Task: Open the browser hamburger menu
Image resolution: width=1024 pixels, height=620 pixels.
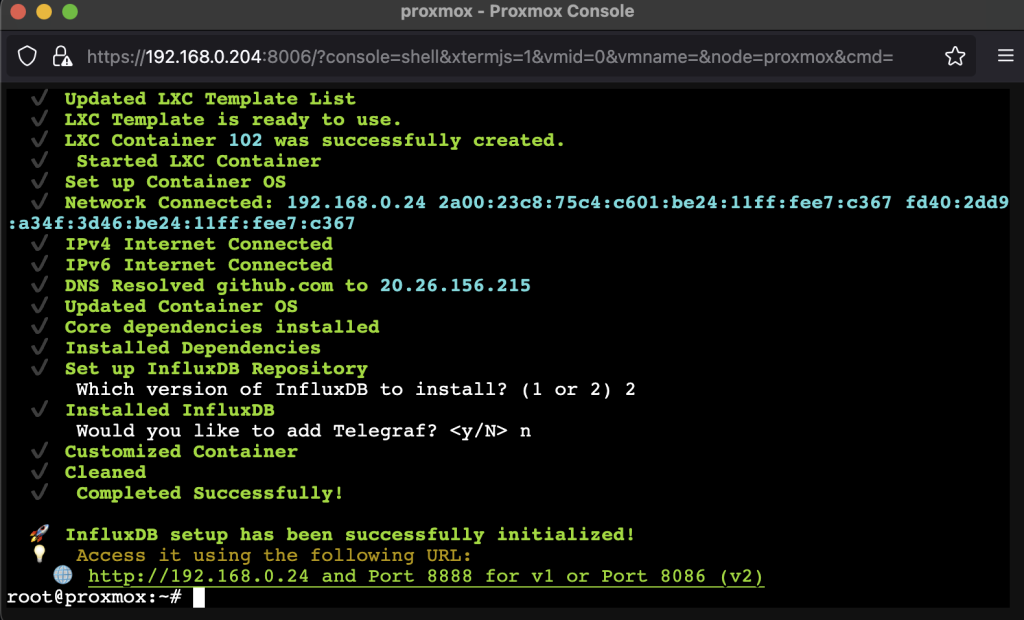Action: 1004,56
